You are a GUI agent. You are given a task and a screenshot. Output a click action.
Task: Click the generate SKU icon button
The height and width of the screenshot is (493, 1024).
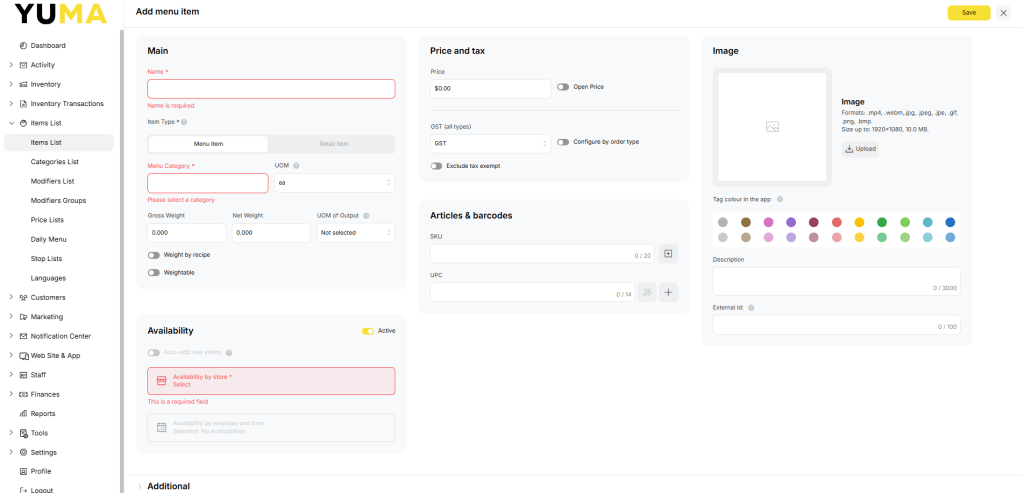[668, 253]
